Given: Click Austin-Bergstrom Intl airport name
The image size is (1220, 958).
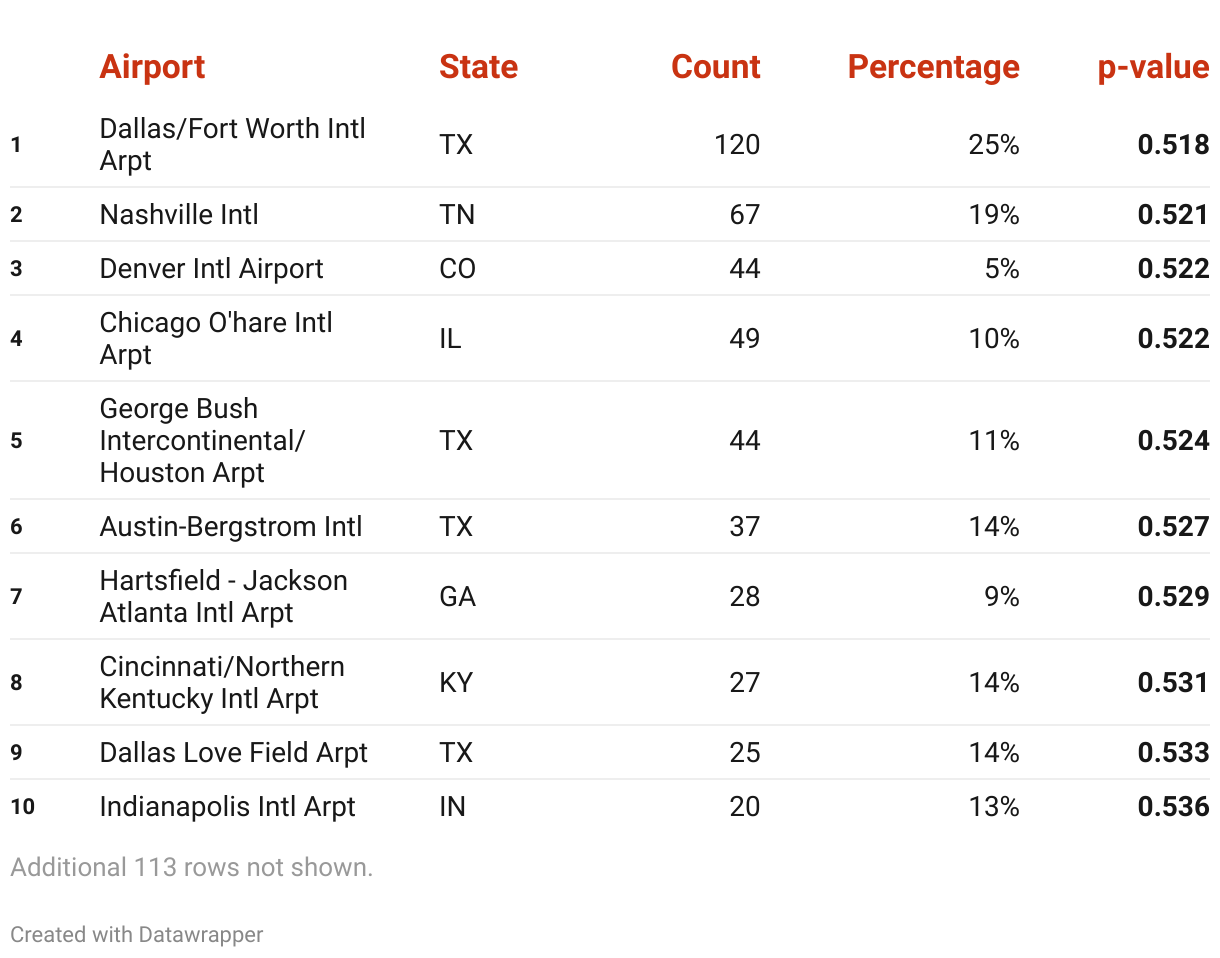Looking at the screenshot, I should tap(231, 527).
